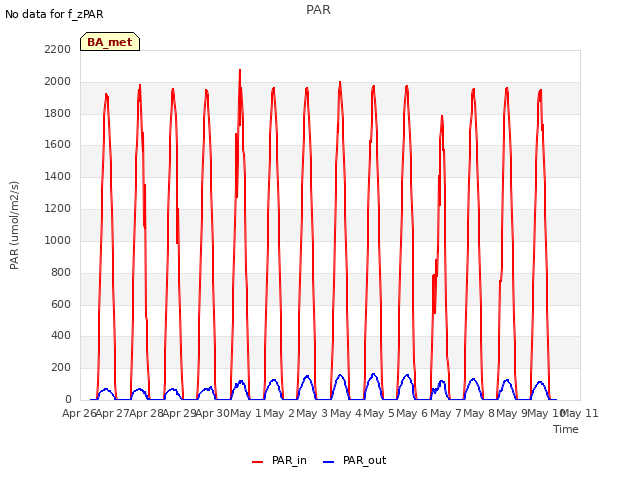Click the May 8 x-axis label

click(x=479, y=413)
